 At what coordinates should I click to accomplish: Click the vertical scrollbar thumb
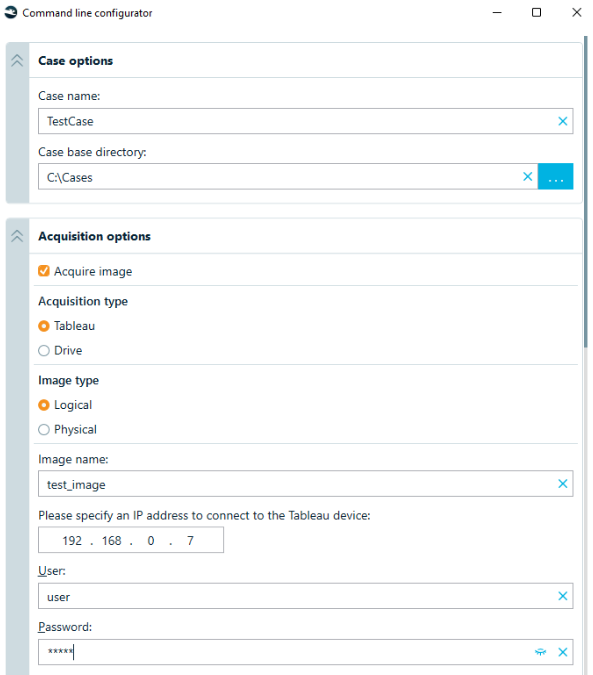pyautogui.click(x=585, y=192)
